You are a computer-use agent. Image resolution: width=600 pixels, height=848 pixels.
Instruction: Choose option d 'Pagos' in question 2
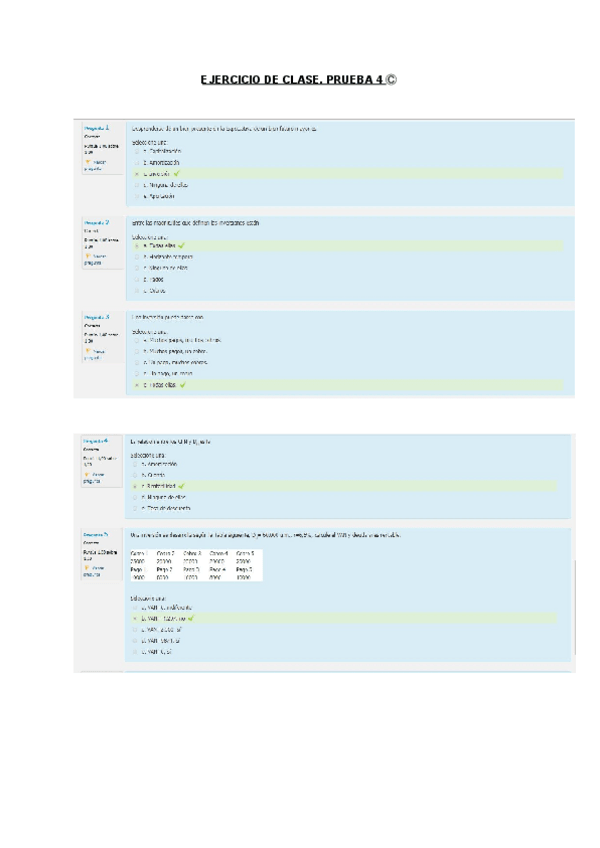pyautogui.click(x=137, y=280)
